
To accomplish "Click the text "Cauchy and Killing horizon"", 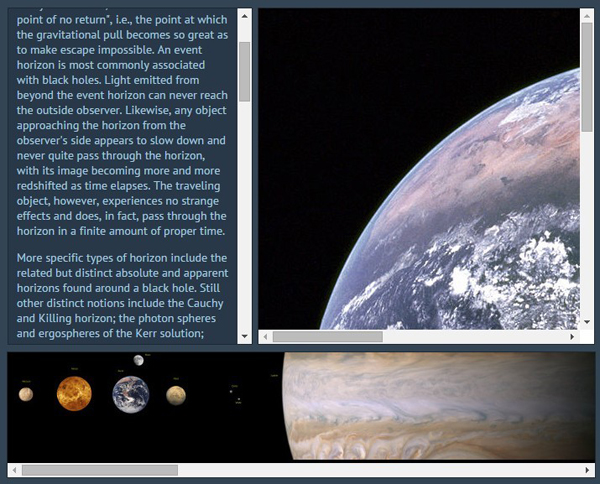I will (x=120, y=311).
